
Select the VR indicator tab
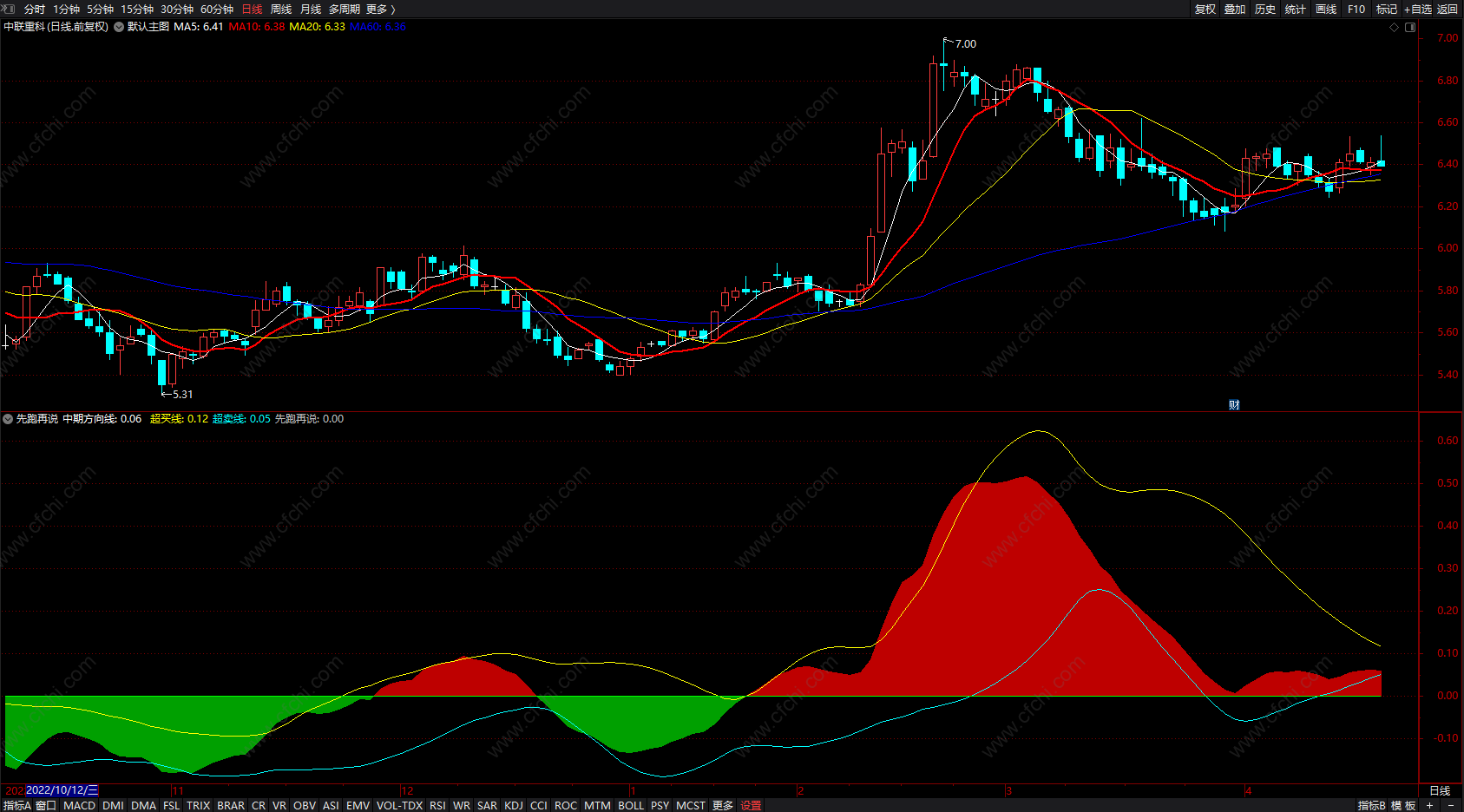pyautogui.click(x=279, y=805)
